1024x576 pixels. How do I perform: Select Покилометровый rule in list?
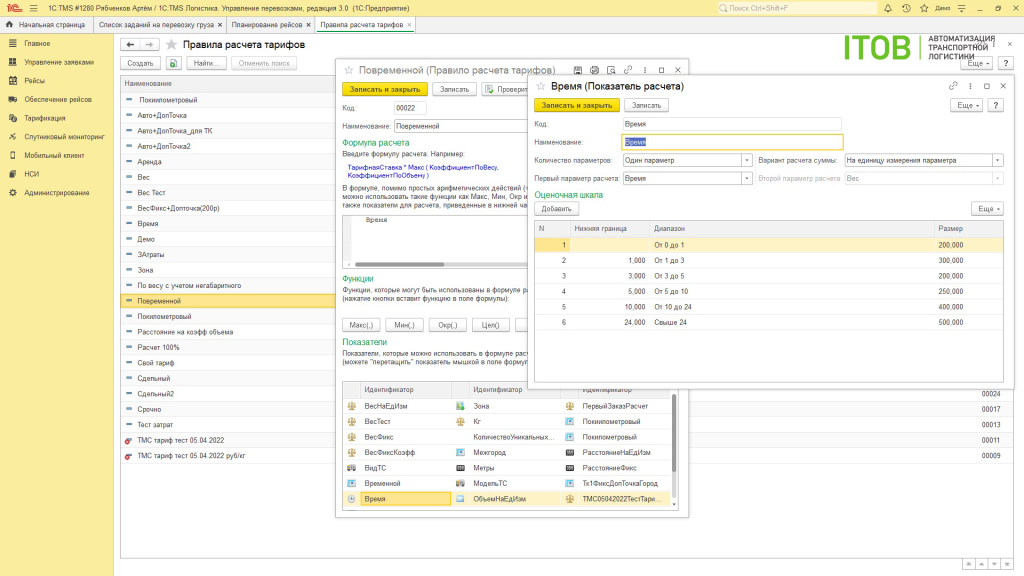(164, 316)
